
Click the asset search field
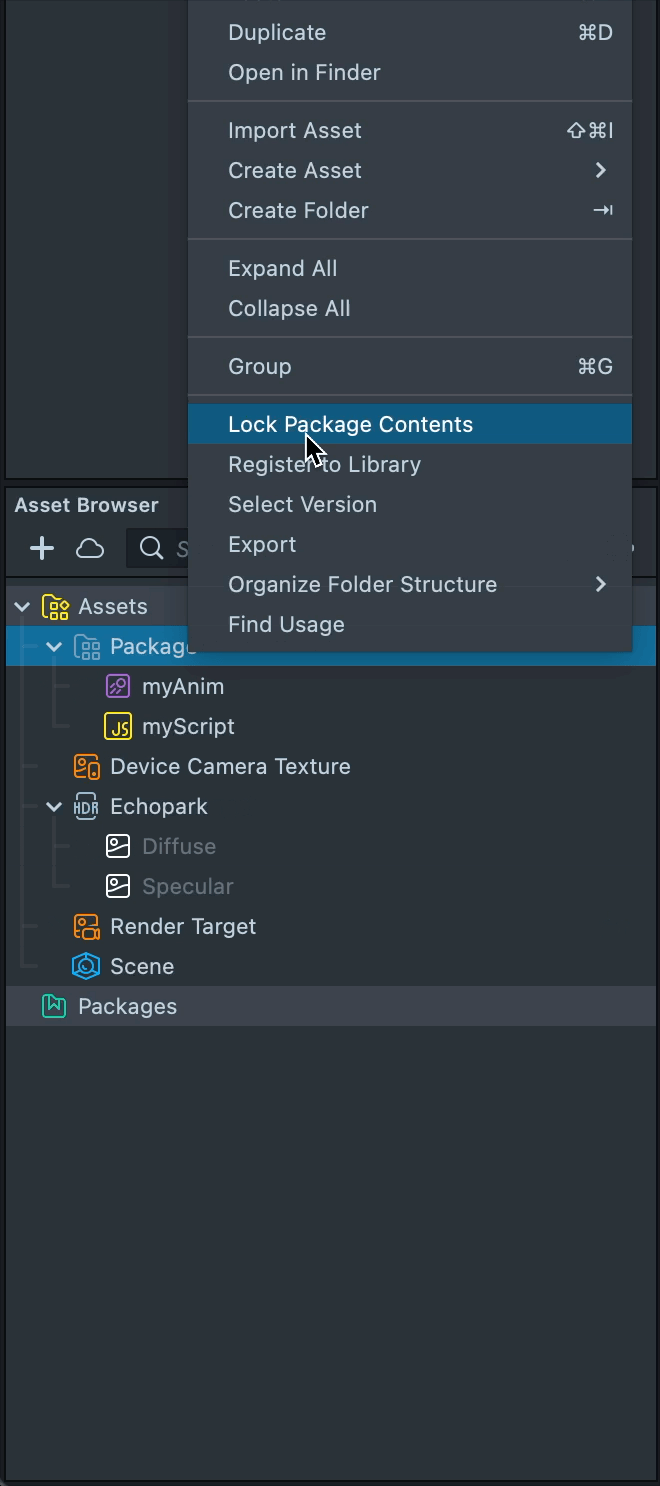point(180,548)
